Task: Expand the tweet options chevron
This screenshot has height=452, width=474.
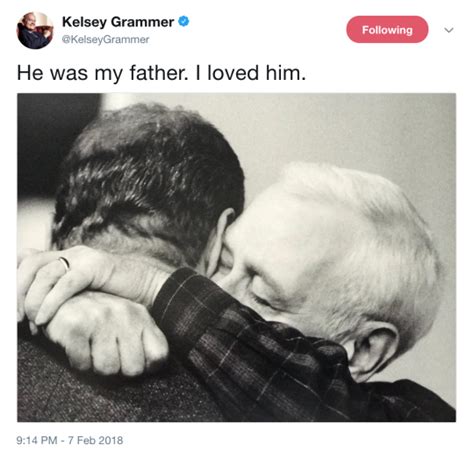Action: point(449,30)
